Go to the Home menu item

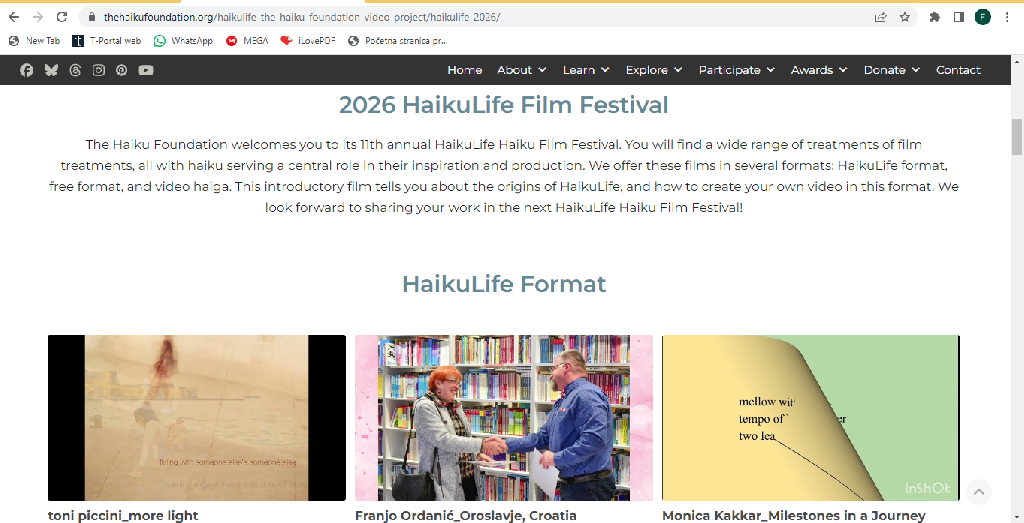(x=464, y=70)
